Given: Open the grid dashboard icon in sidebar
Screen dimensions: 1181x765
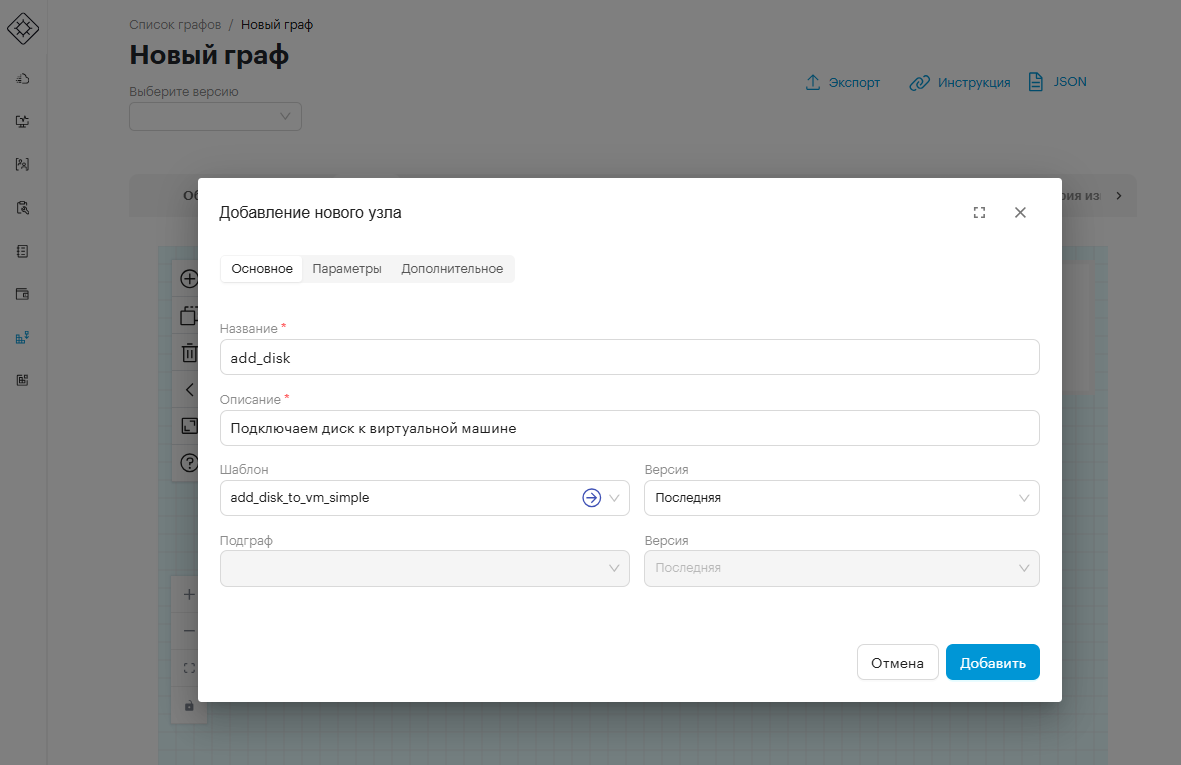Looking at the screenshot, I should pos(23,380).
